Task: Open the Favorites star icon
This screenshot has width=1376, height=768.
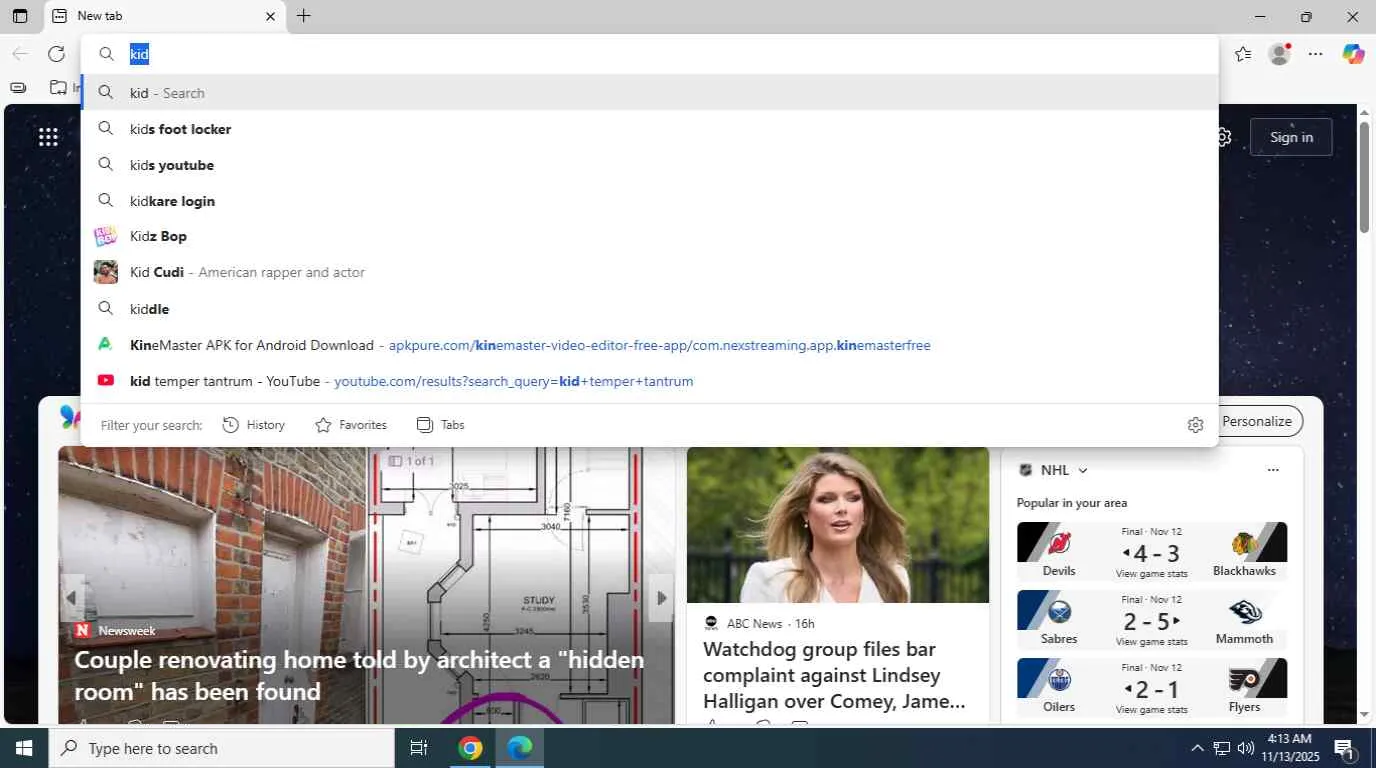Action: point(1243,54)
